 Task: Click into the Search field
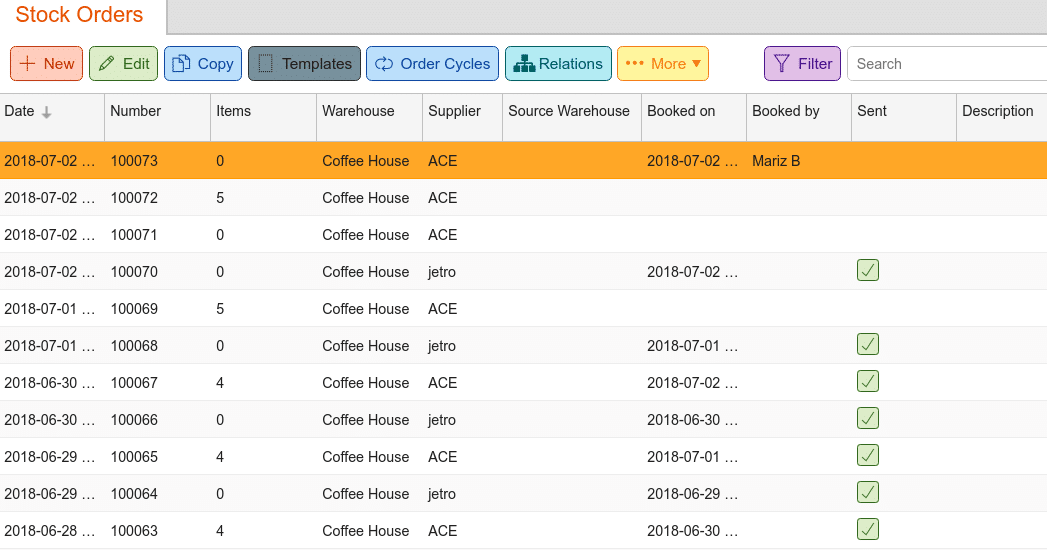click(945, 64)
